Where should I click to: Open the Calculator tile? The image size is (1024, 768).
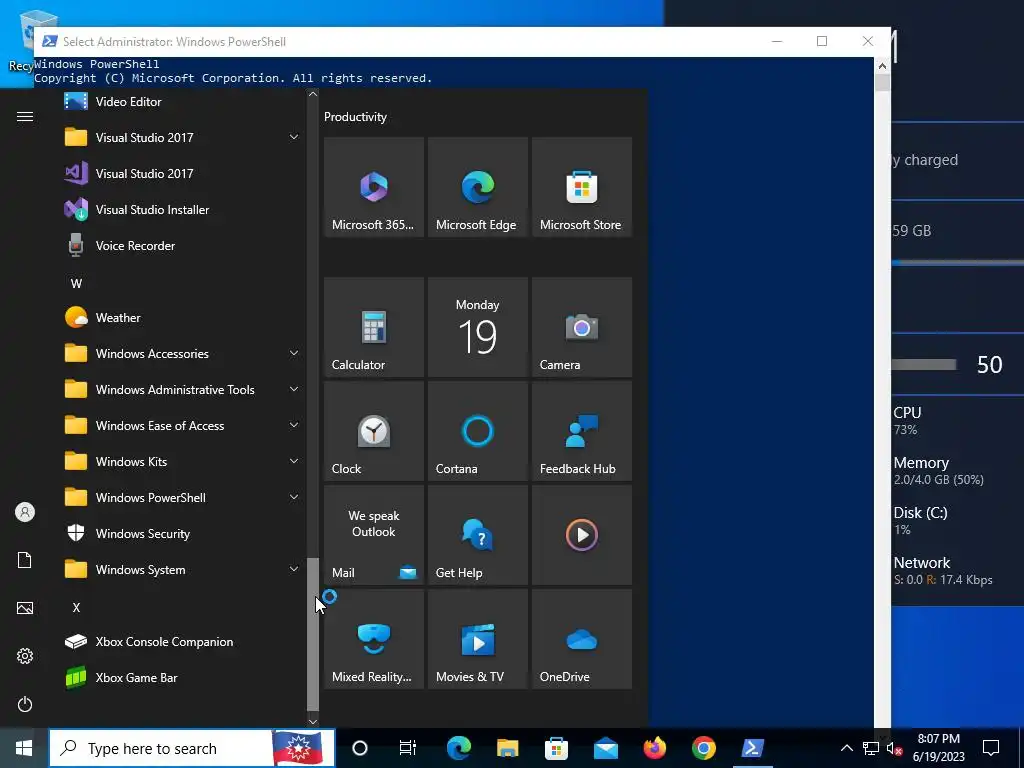point(374,327)
